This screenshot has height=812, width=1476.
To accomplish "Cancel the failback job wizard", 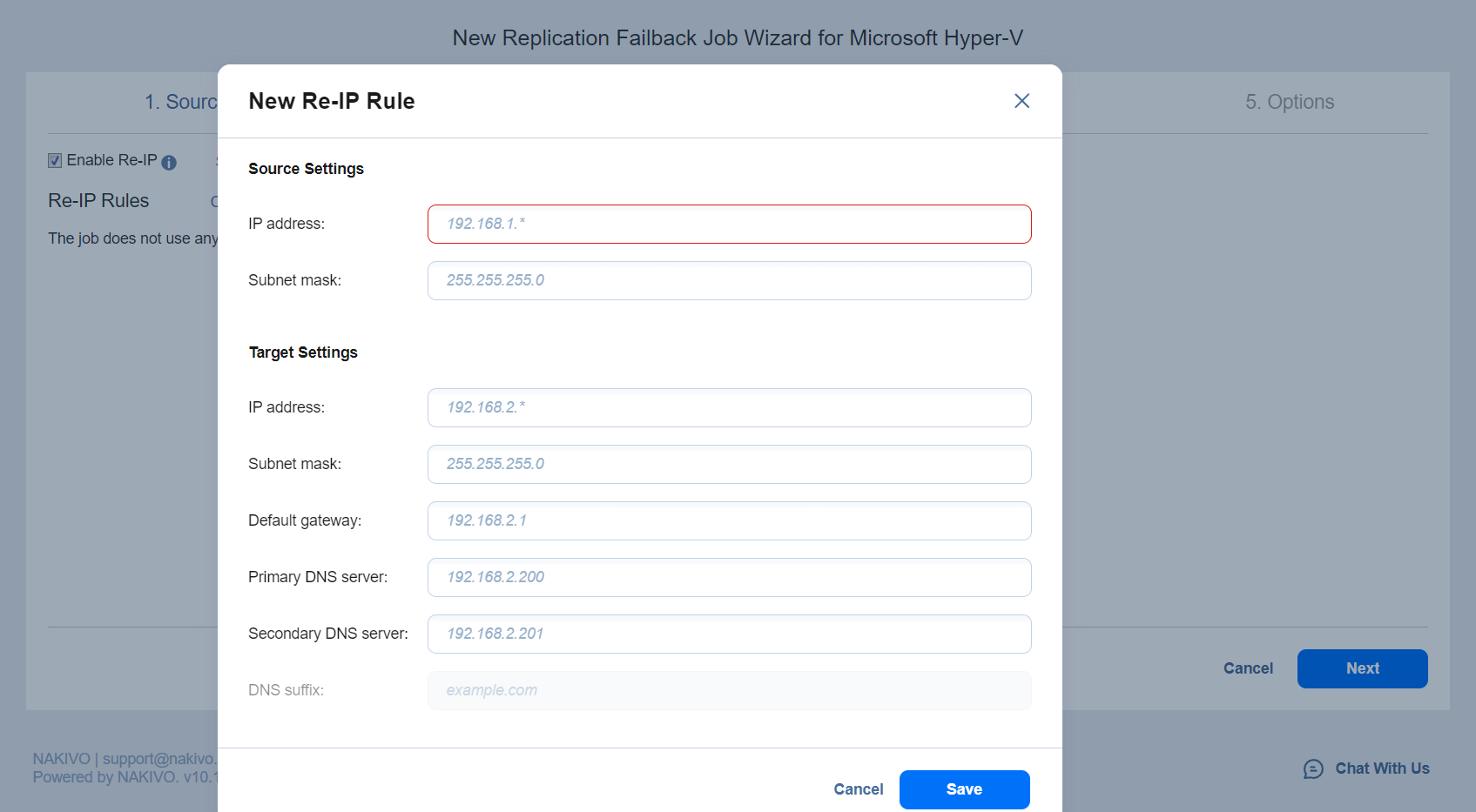I will click(x=1247, y=668).
